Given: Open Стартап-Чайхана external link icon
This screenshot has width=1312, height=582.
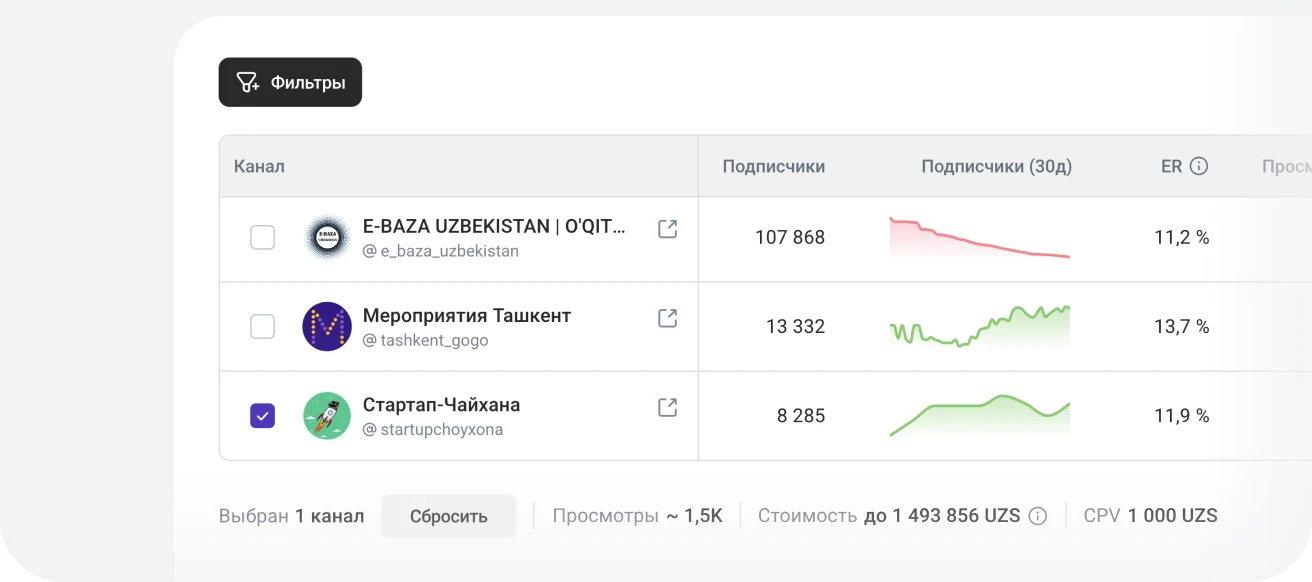Looking at the screenshot, I should click(x=667, y=407).
